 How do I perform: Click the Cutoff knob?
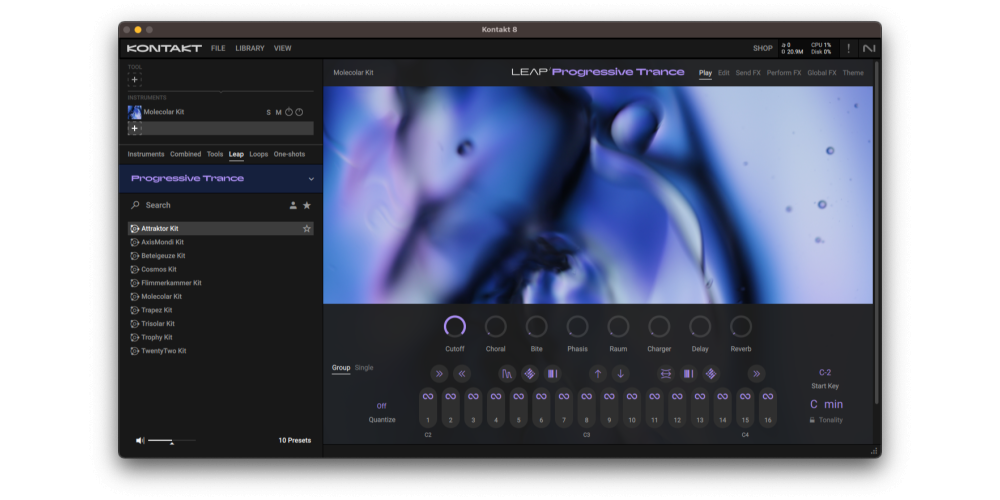coord(455,327)
